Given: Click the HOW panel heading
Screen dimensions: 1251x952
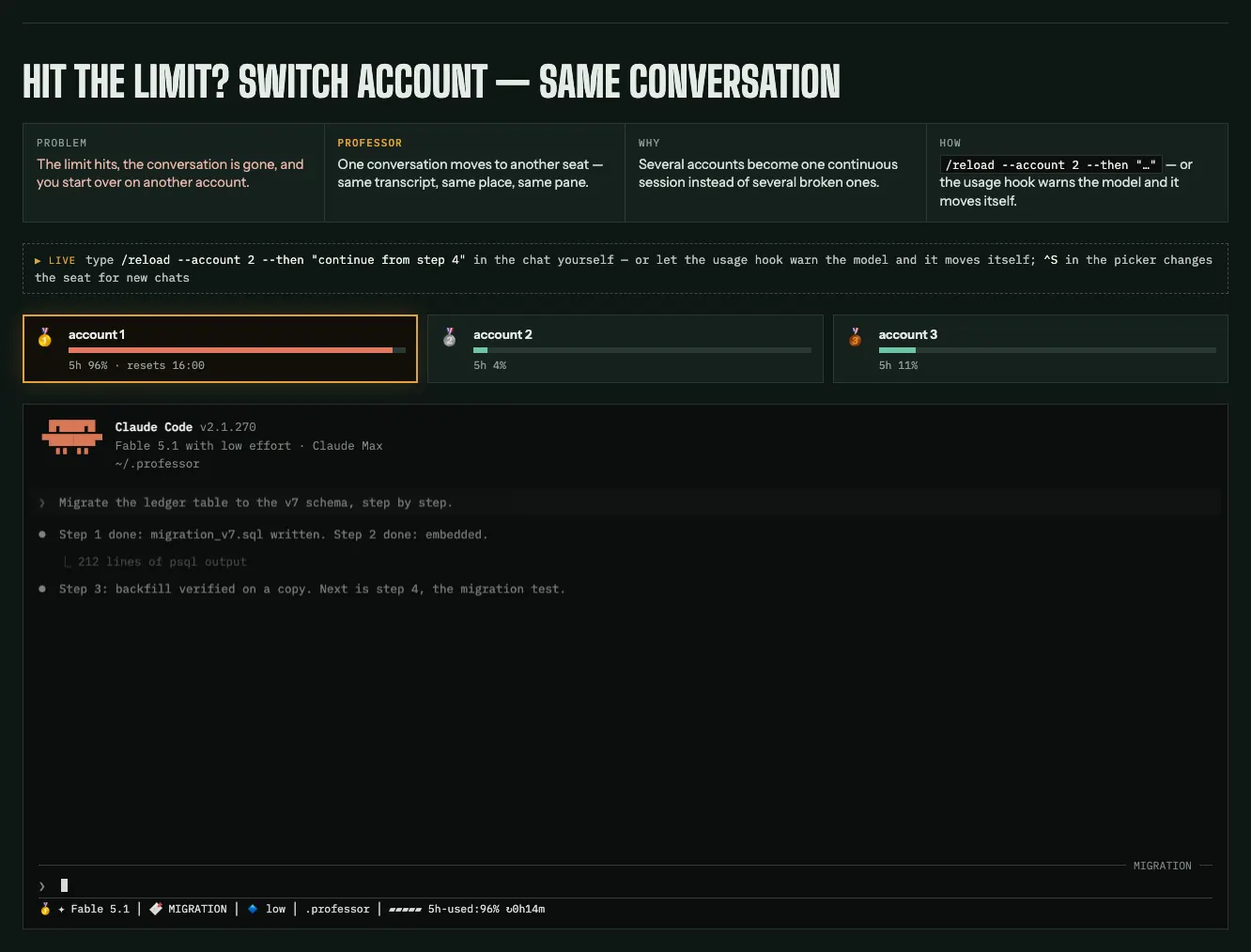Looking at the screenshot, I should tap(950, 143).
